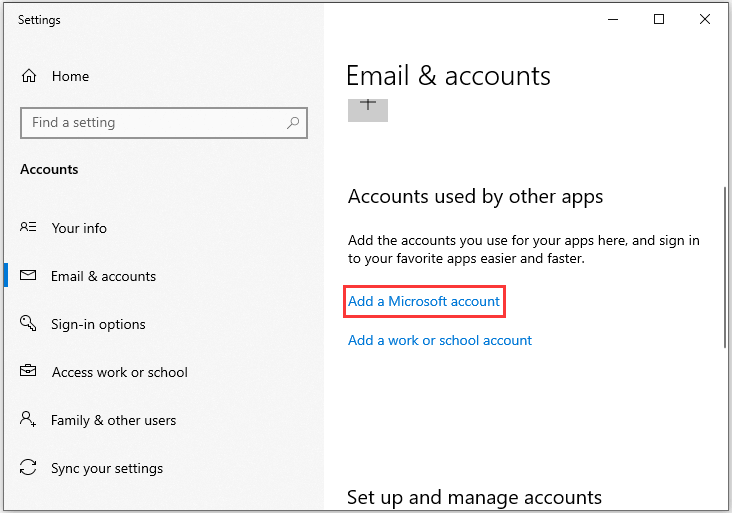Click the gray plus add account button

pos(368,110)
